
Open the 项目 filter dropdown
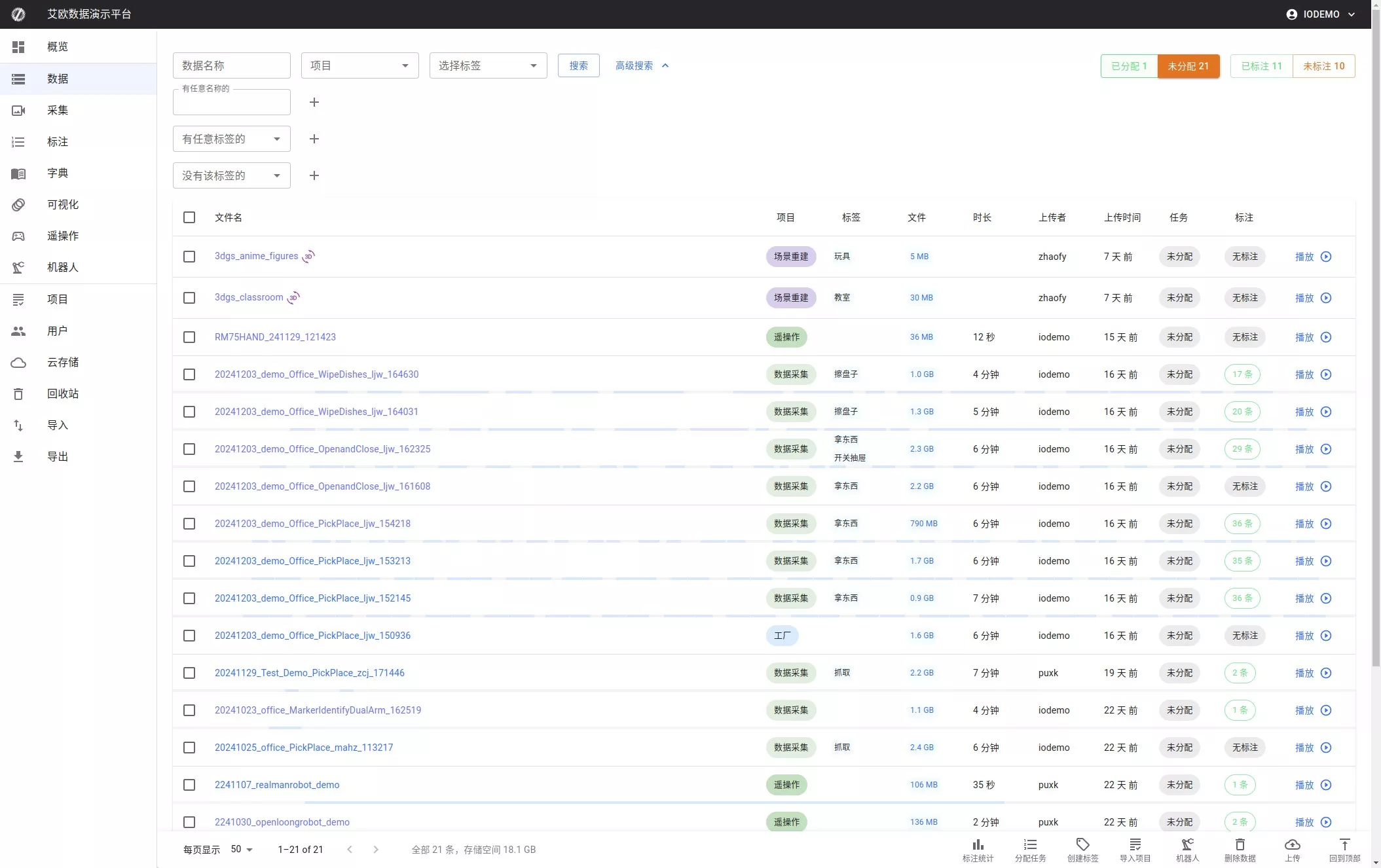coord(359,65)
